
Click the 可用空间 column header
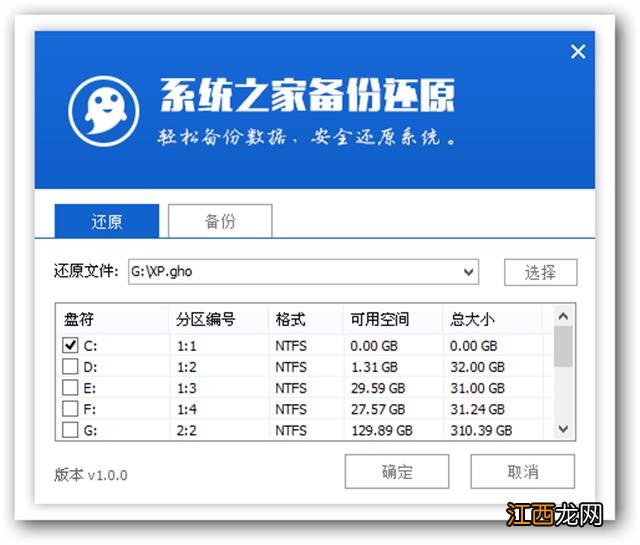click(x=393, y=319)
